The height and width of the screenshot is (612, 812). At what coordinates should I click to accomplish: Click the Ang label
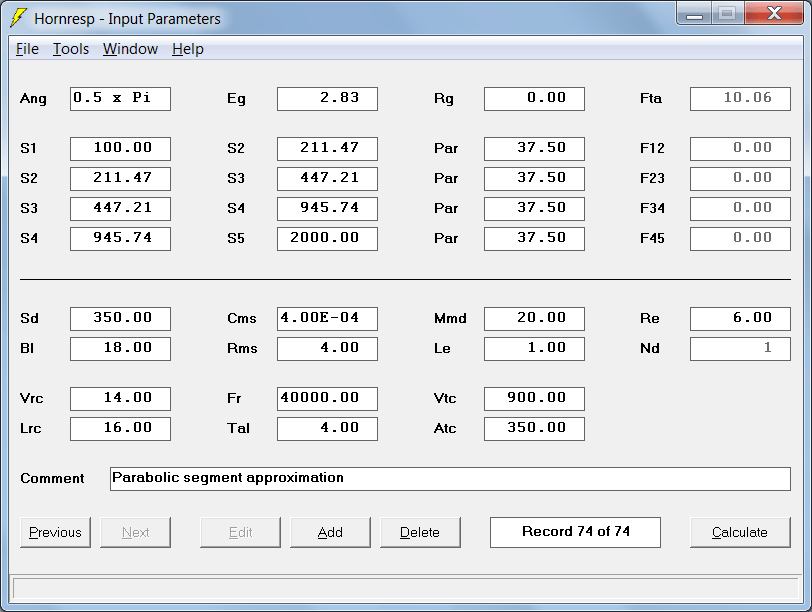click(x=33, y=99)
